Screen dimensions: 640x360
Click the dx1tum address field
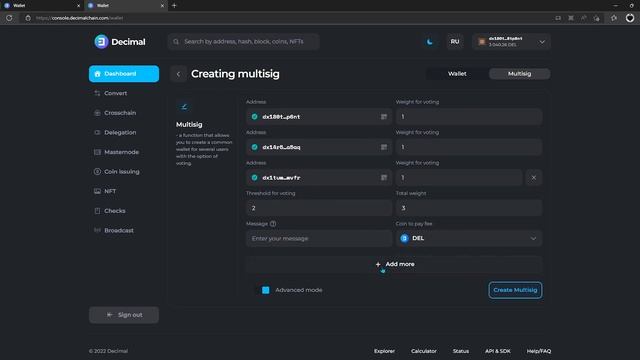[319, 178]
